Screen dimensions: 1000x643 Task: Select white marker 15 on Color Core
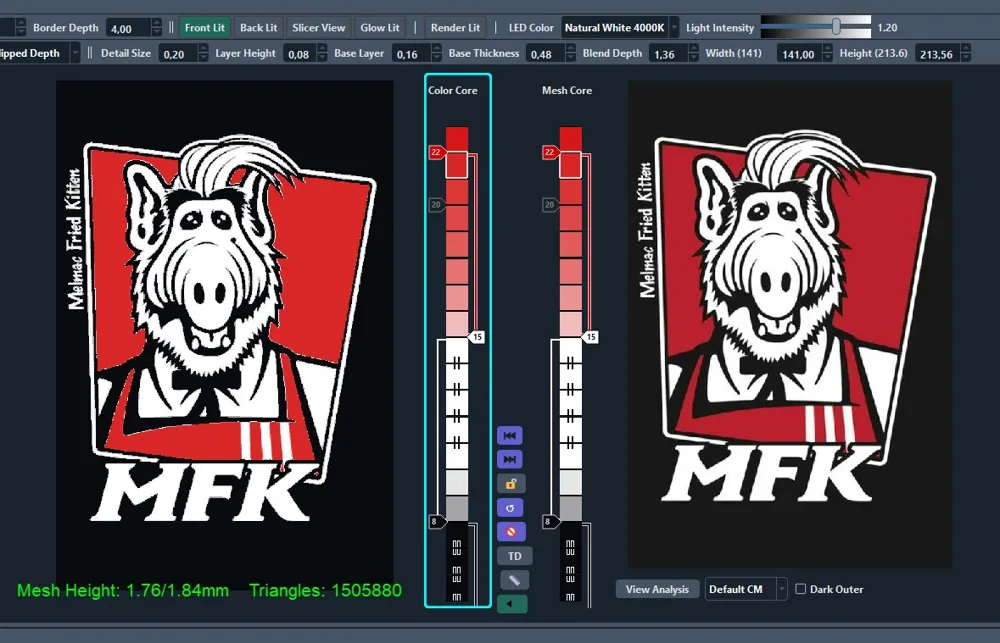point(476,337)
